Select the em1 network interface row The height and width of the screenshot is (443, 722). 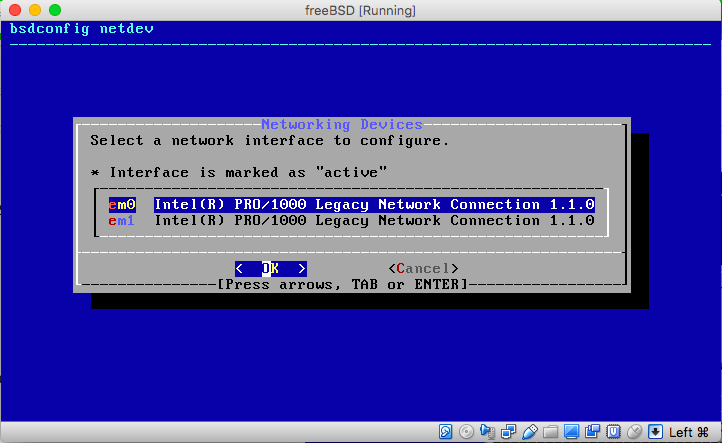pos(351,221)
